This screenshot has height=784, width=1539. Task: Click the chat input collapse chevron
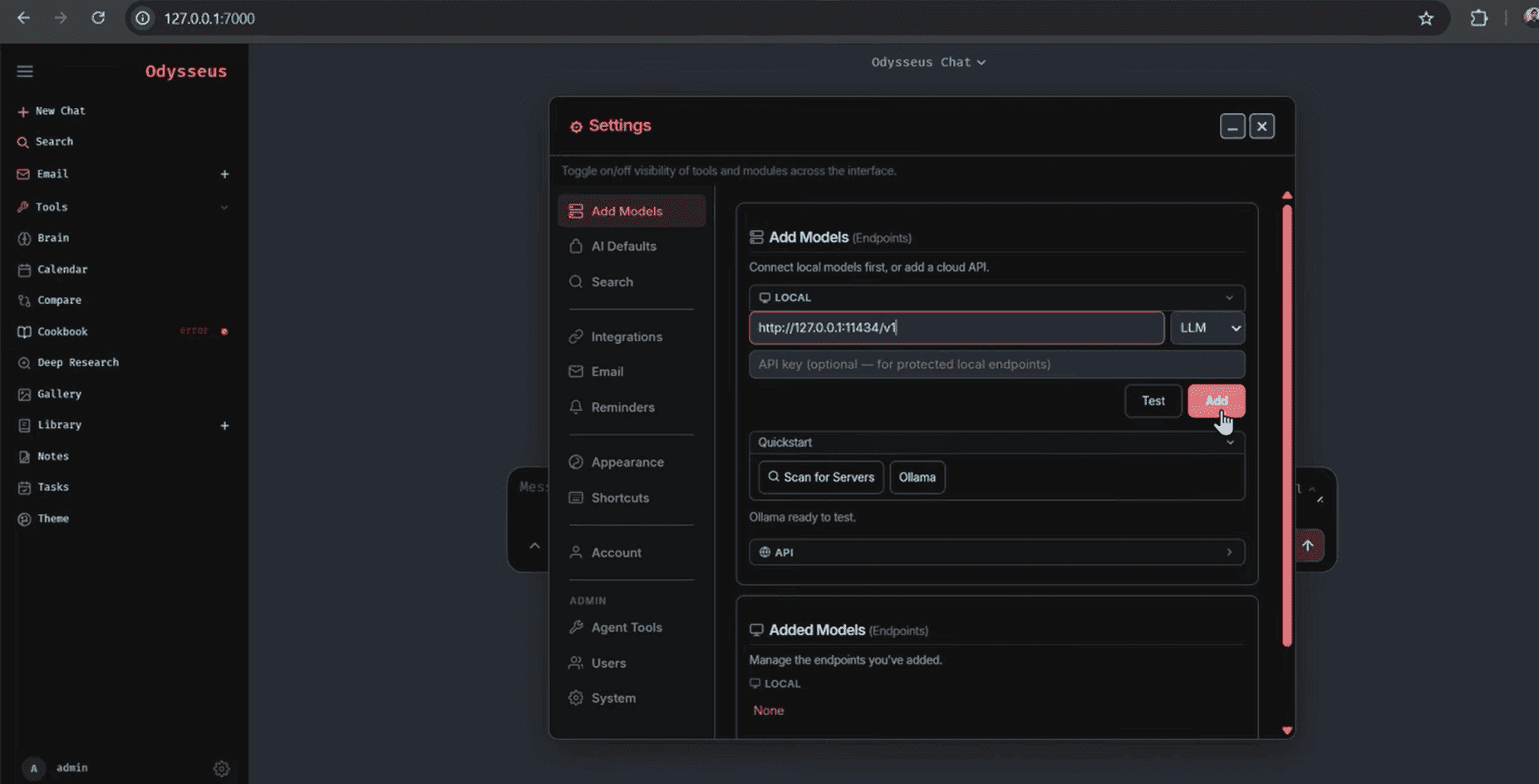click(534, 546)
